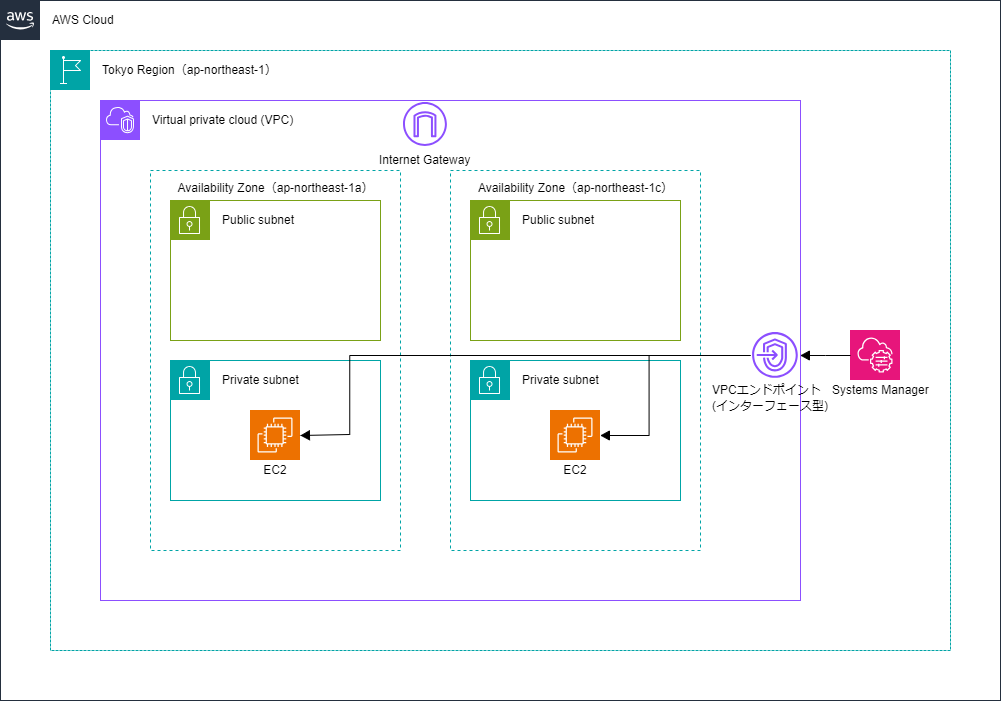Select the "Internet Gateway" text label

pyautogui.click(x=425, y=160)
